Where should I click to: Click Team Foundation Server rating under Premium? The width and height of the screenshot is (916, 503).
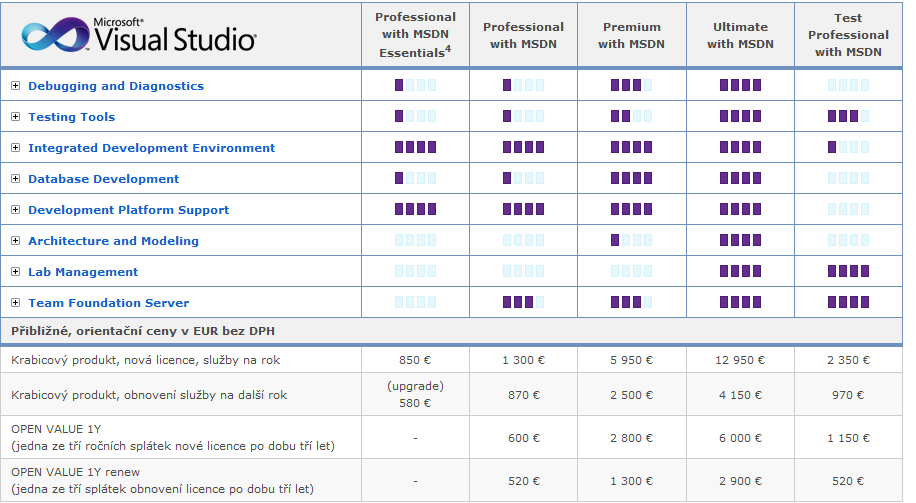(632, 302)
